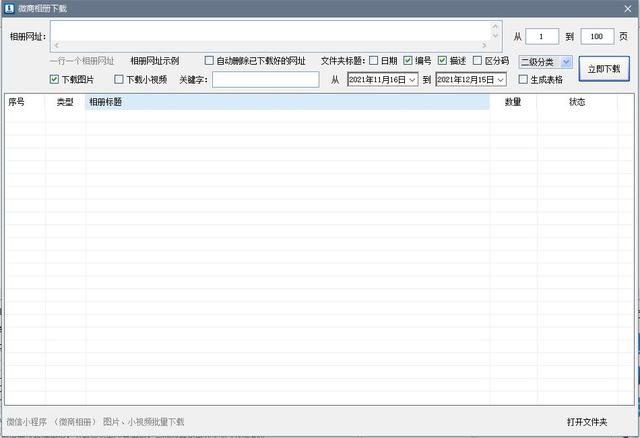Focus the 关键字 keyword input field
The image size is (640, 438).
pos(265,79)
